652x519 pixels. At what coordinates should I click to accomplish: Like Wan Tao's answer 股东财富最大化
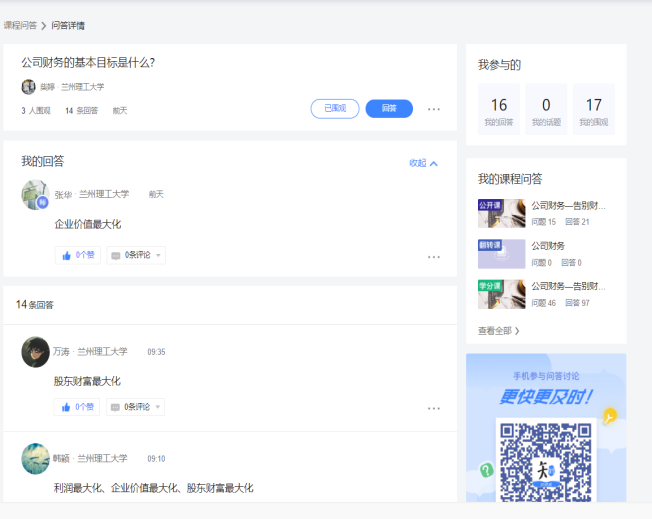pyautogui.click(x=78, y=407)
